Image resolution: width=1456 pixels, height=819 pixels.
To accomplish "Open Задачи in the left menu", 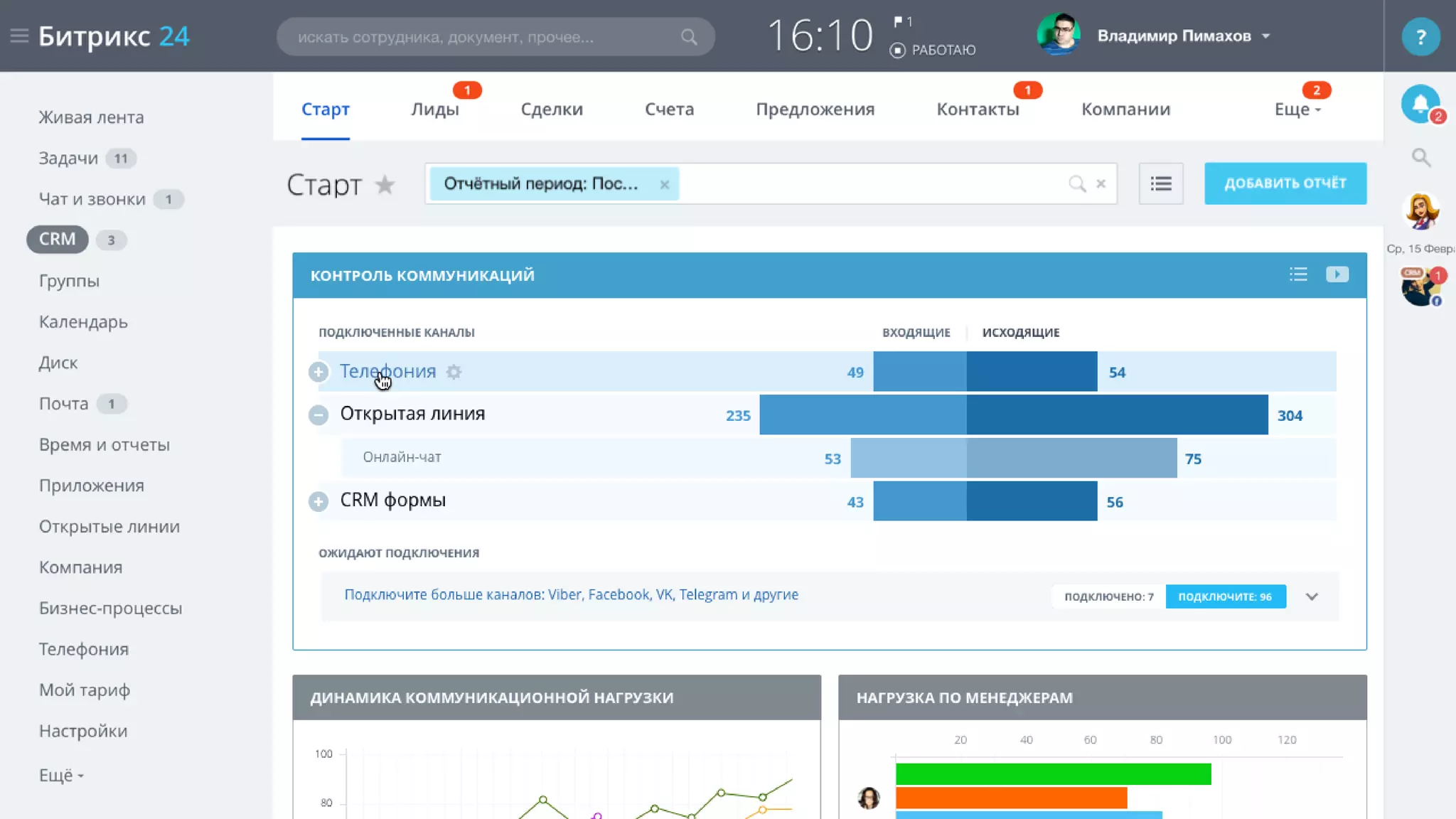I will [x=68, y=159].
